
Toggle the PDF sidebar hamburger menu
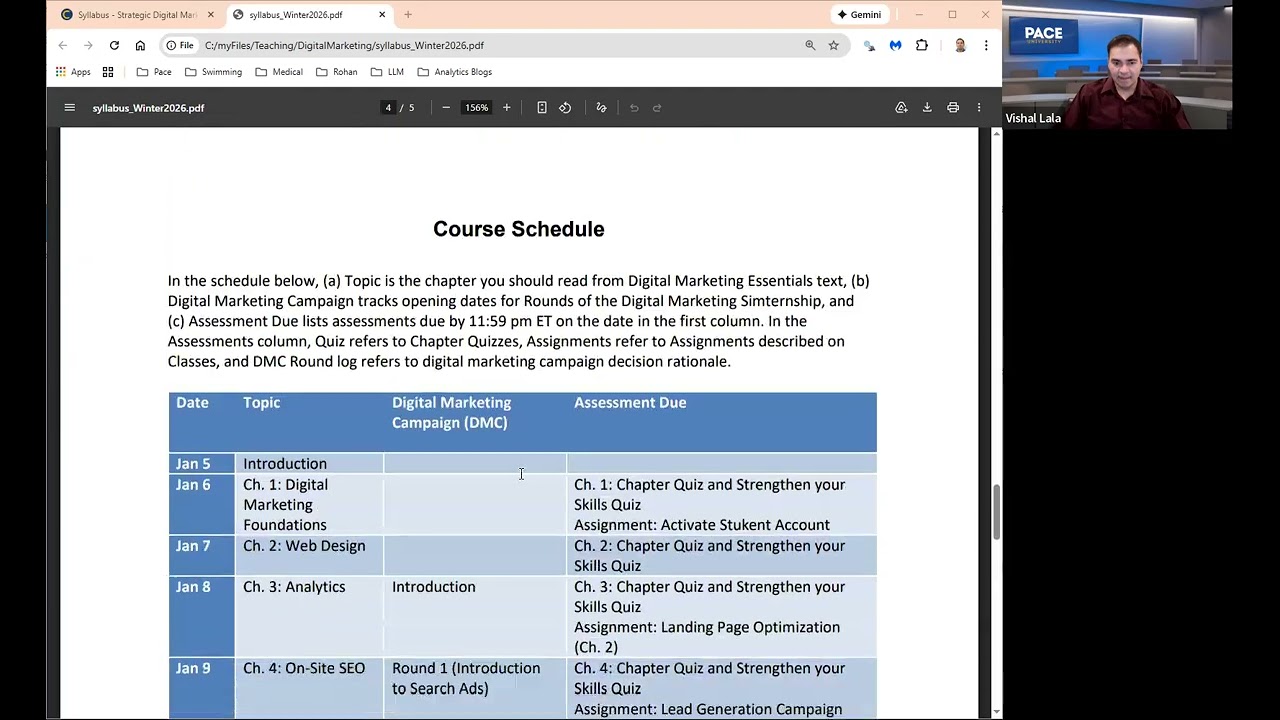click(69, 108)
